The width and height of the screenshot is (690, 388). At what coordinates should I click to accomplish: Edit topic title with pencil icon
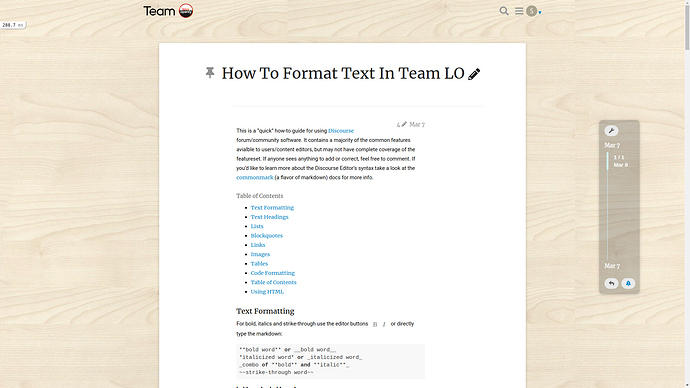coord(474,74)
